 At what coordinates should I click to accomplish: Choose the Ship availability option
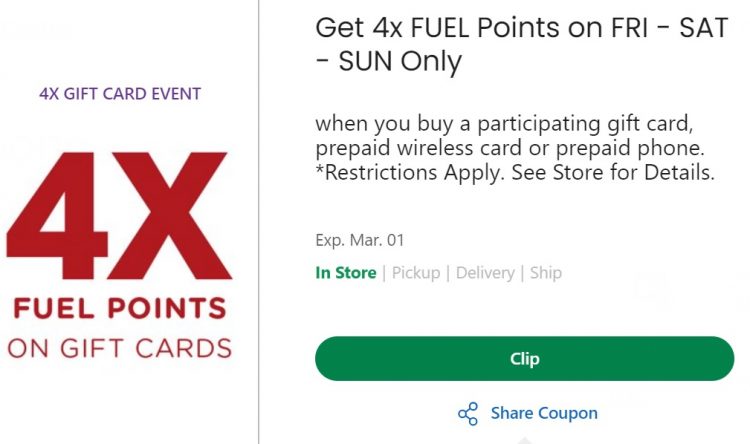(546, 273)
